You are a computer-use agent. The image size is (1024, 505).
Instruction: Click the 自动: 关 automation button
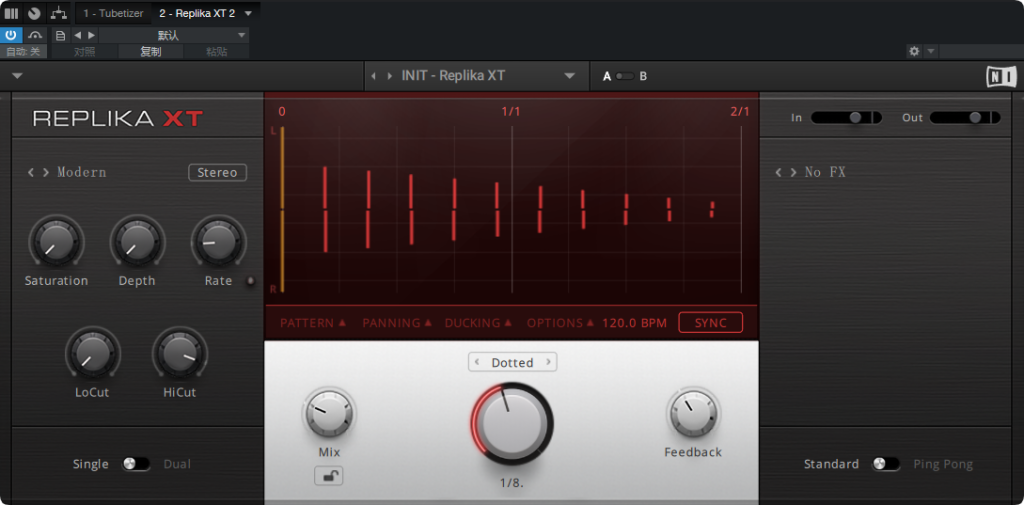(x=24, y=52)
